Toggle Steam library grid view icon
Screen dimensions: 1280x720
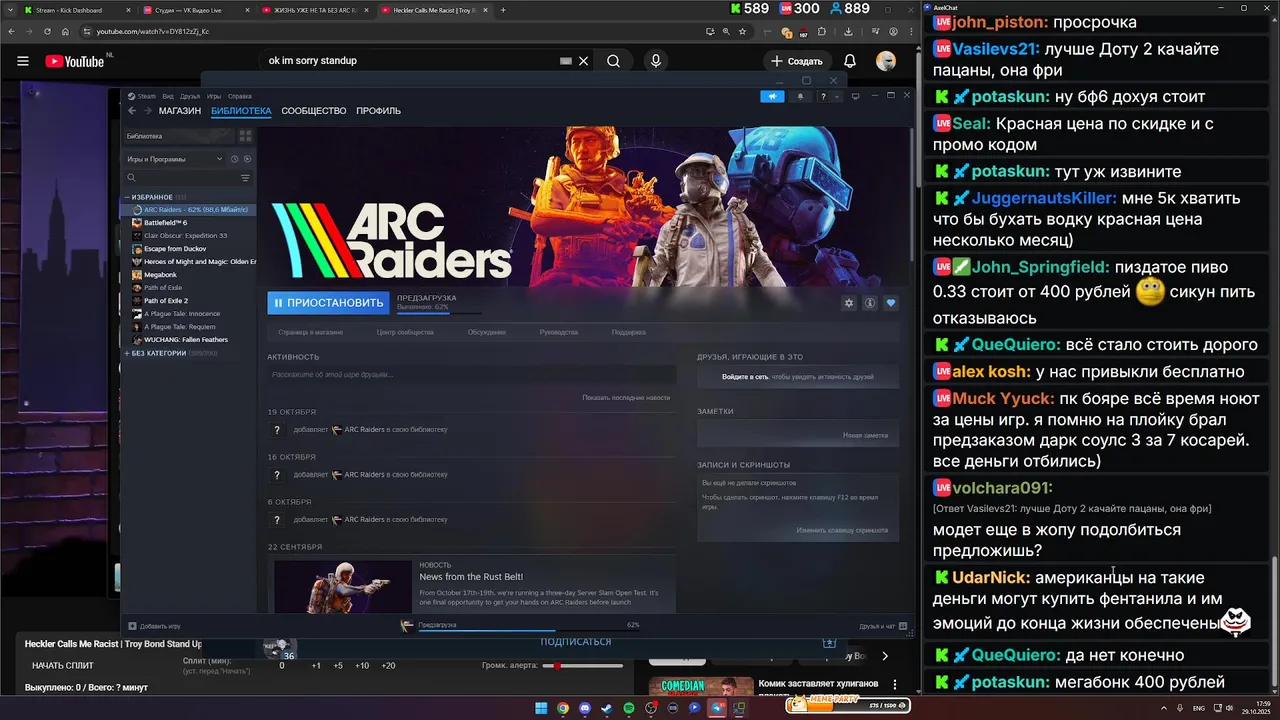coord(245,136)
